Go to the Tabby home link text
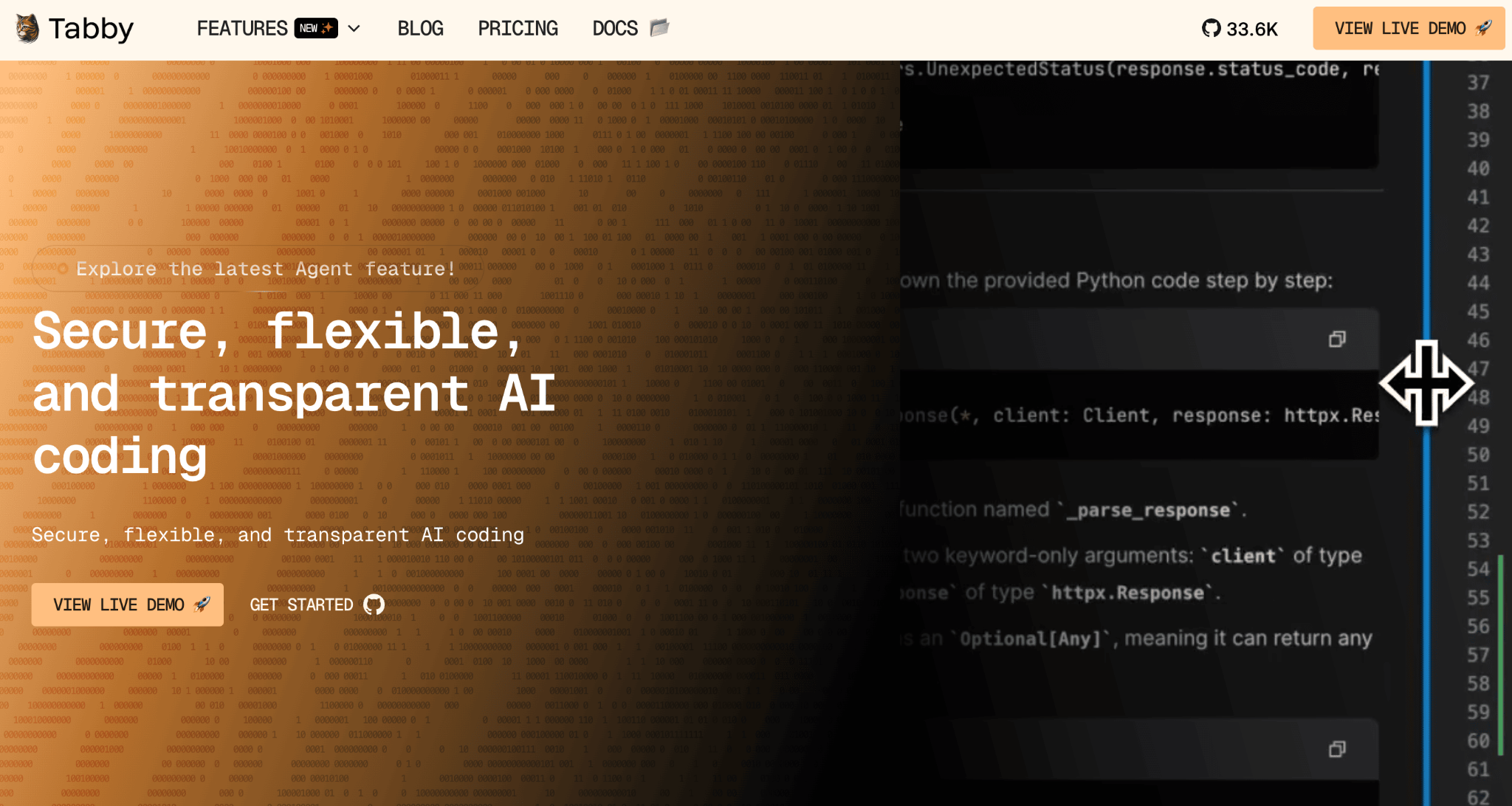This screenshot has height=806, width=1512. coord(91,29)
